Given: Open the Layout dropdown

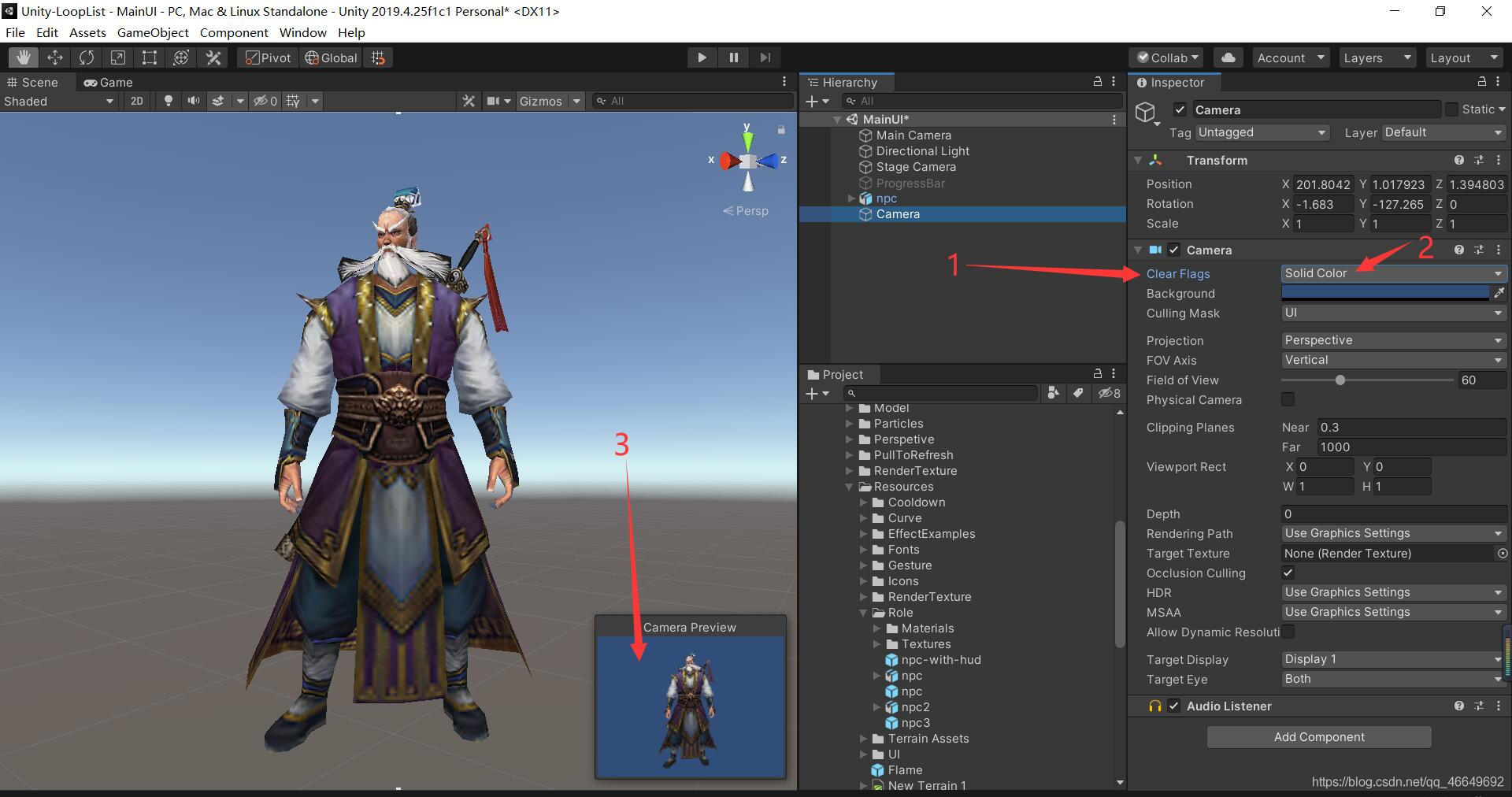Looking at the screenshot, I should 1464,57.
